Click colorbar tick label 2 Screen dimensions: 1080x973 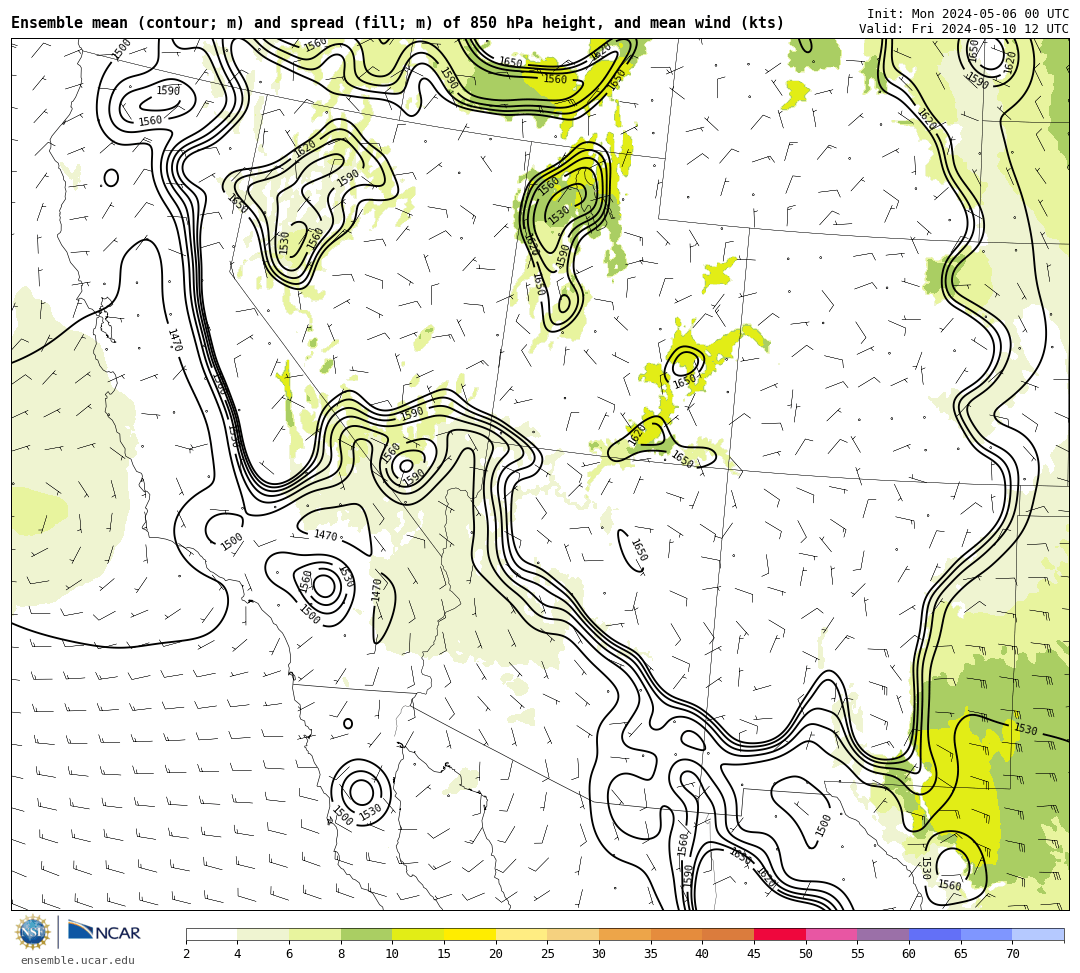click(186, 954)
